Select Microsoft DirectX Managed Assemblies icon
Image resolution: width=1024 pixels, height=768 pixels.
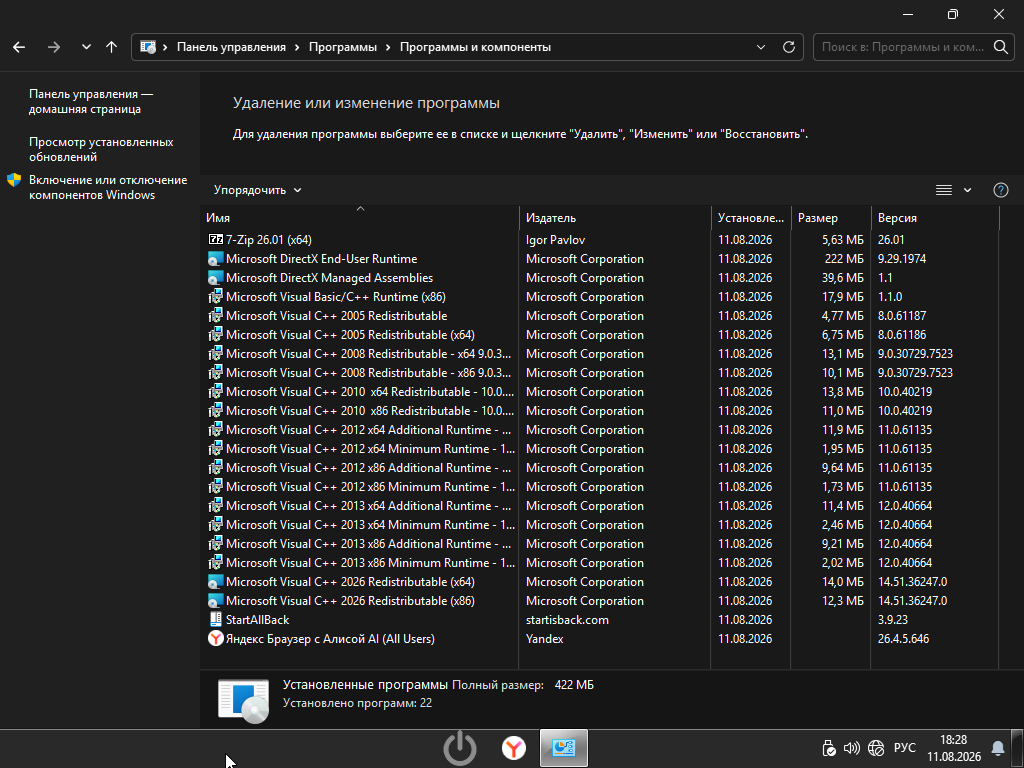pyautogui.click(x=216, y=278)
